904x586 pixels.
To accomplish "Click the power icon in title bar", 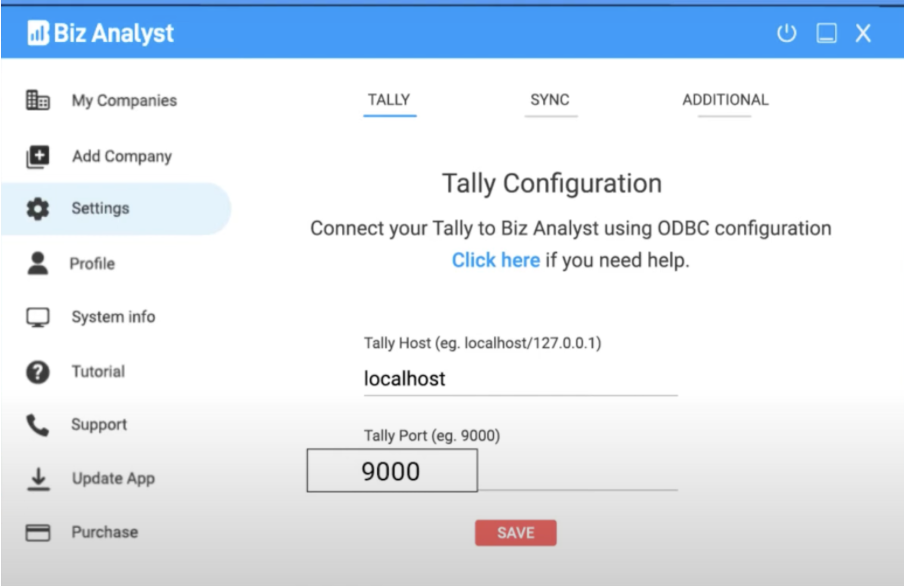I will pyautogui.click(x=786, y=33).
